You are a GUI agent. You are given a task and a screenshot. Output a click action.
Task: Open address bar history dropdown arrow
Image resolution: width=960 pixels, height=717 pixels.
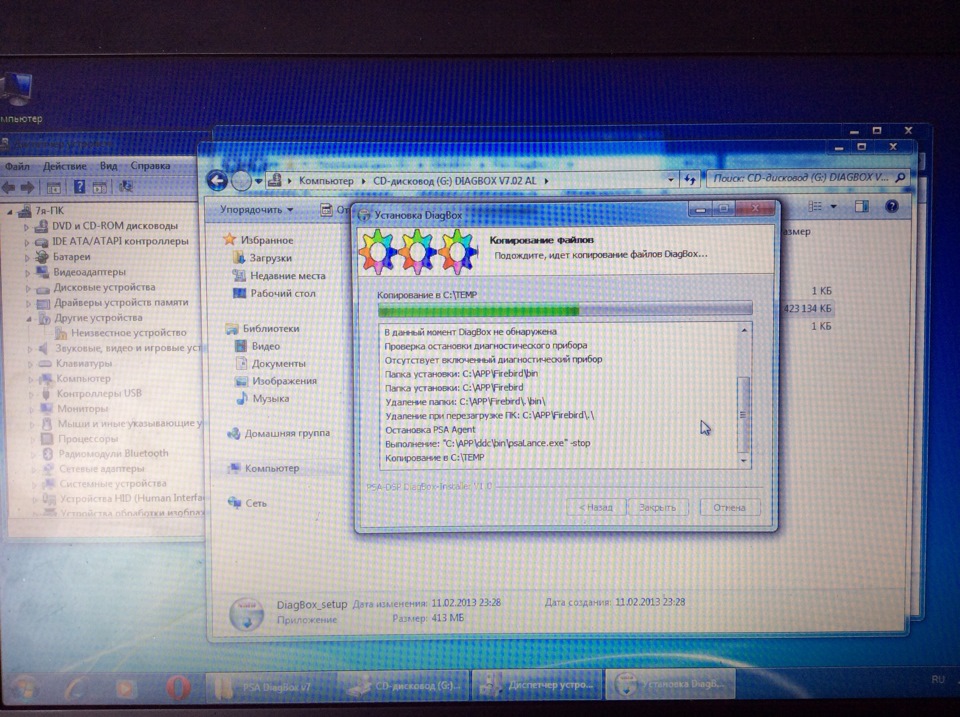coord(670,179)
